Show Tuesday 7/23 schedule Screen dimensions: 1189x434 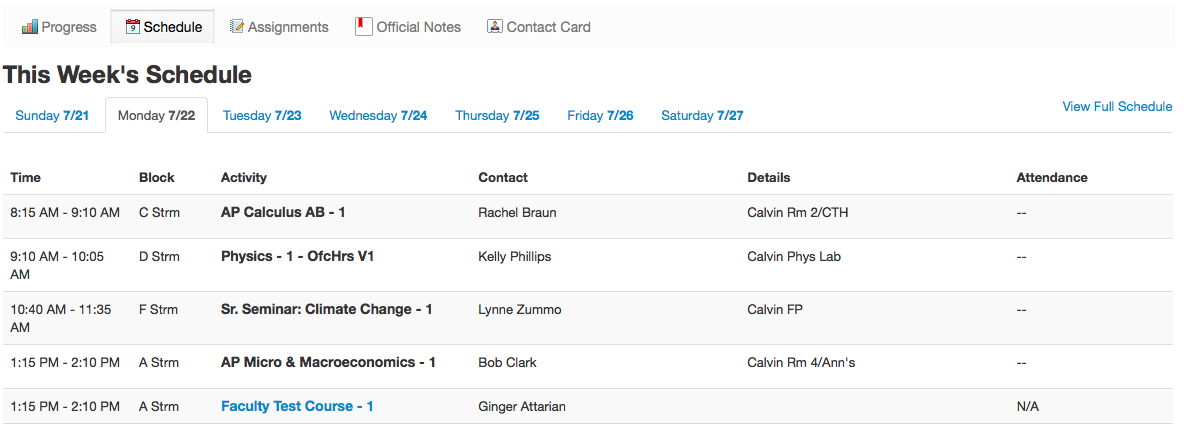(x=262, y=115)
